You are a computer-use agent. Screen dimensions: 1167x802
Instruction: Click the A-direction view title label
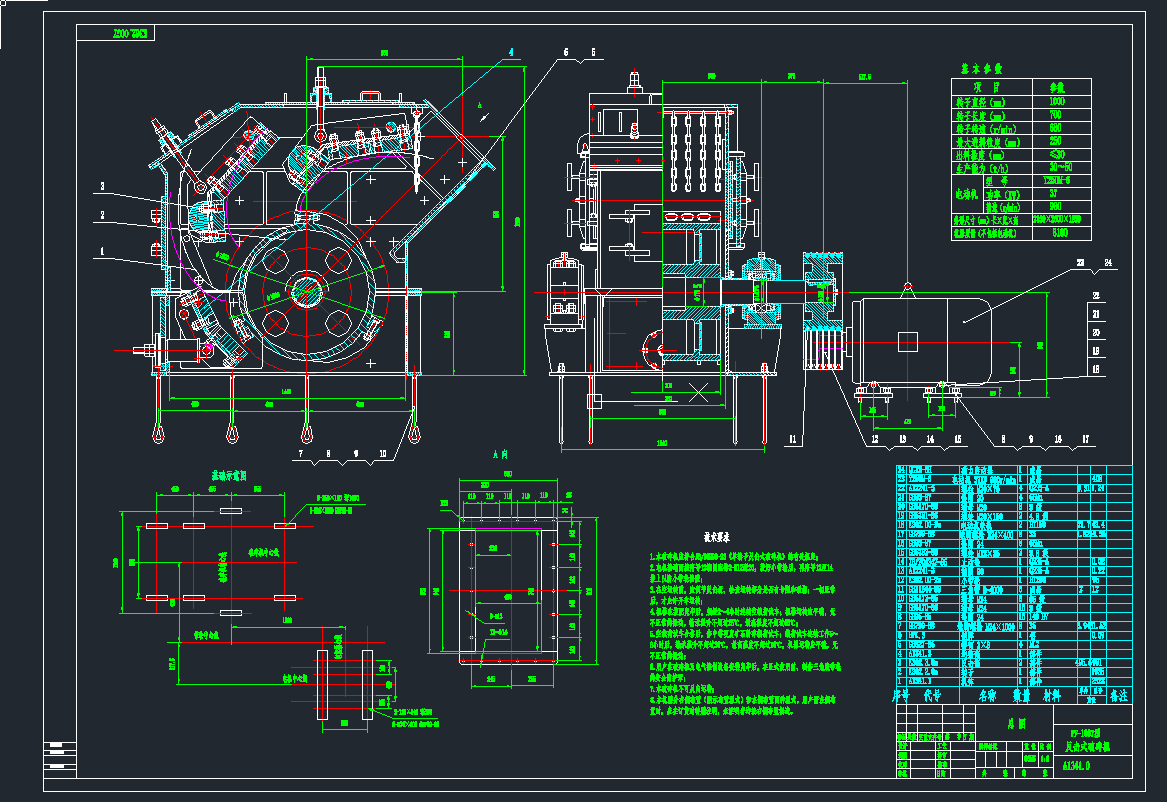coord(501,453)
